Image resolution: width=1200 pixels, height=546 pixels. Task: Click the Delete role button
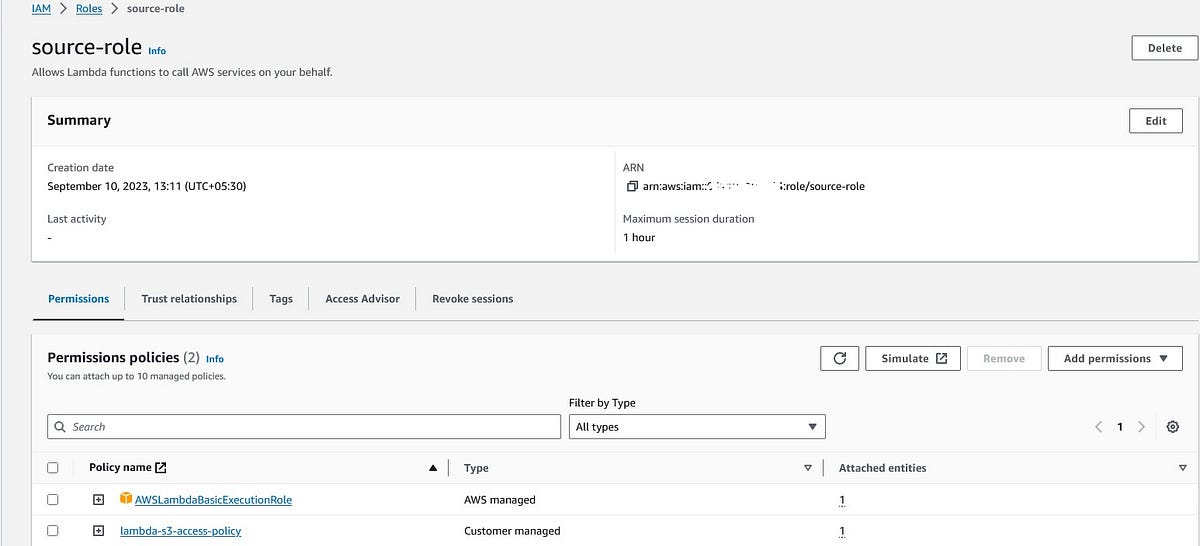point(1164,48)
